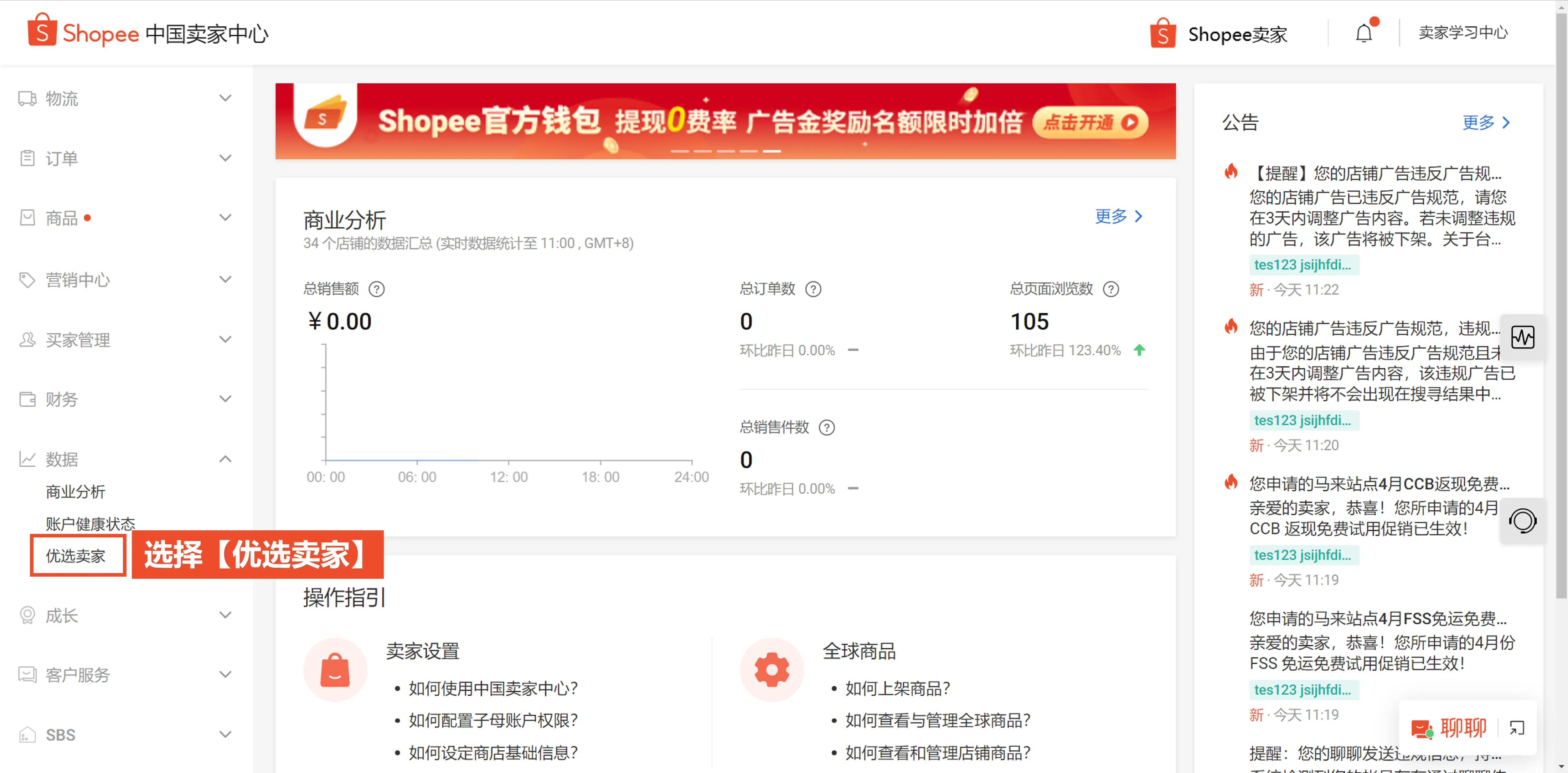This screenshot has width=1568, height=773.
Task: Click the floating data monitor icon on right edge
Action: (x=1523, y=337)
